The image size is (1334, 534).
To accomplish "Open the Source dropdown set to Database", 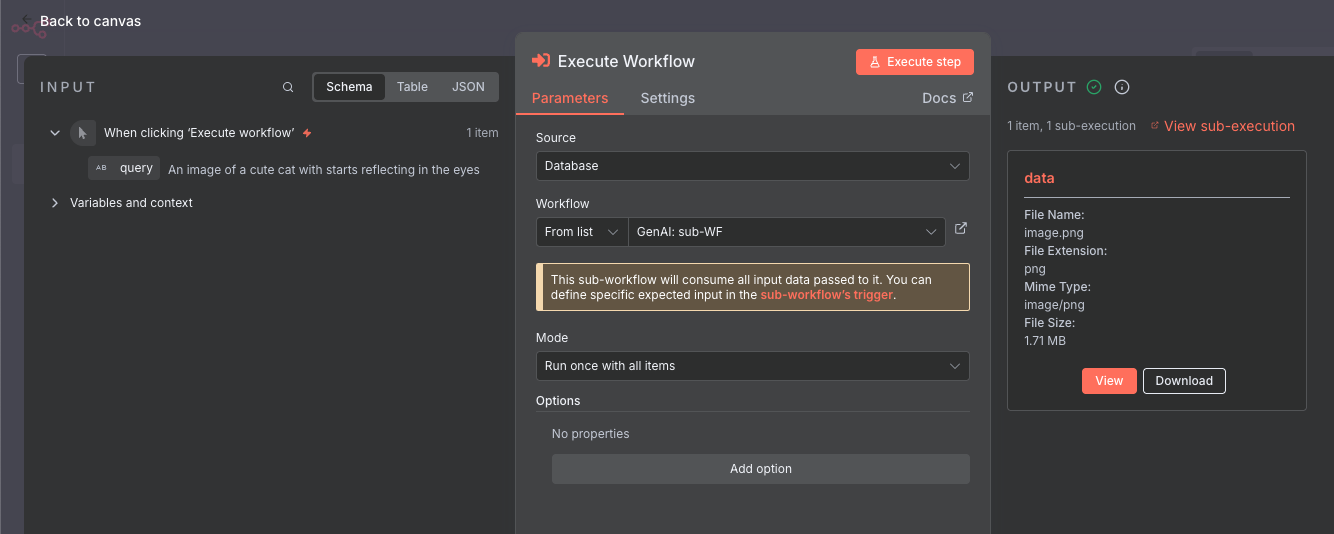I will point(752,166).
